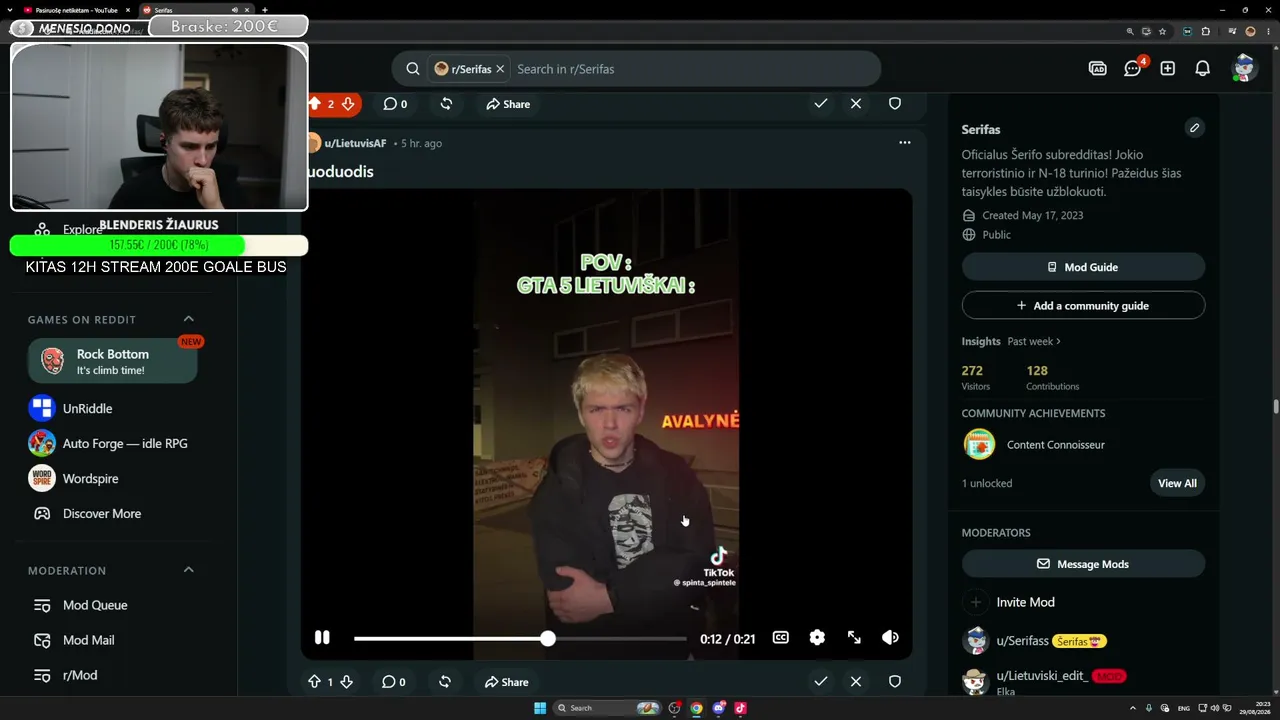Remove the video post with X icon
The height and width of the screenshot is (720, 1280).
coord(856,681)
